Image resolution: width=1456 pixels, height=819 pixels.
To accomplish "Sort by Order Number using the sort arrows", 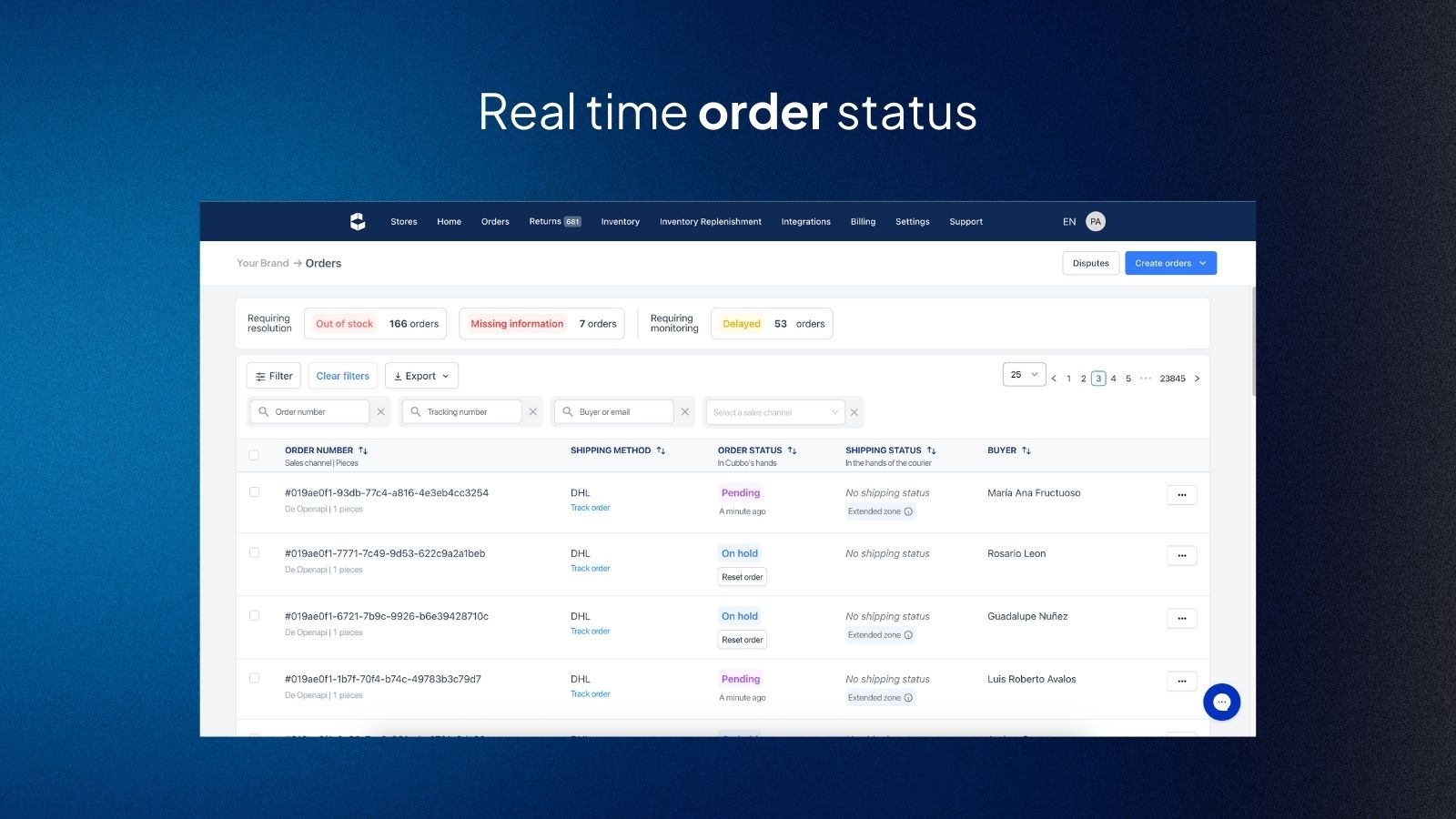I will pos(364,450).
